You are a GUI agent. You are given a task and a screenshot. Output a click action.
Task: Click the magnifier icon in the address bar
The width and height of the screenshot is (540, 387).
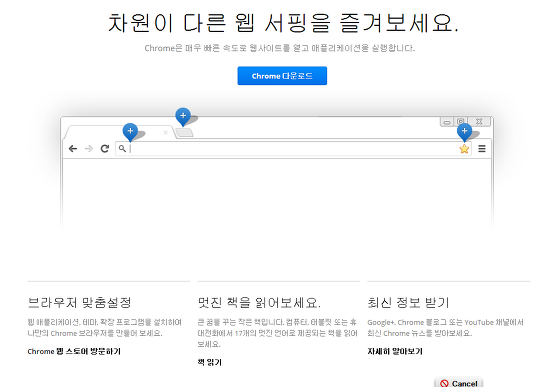(x=122, y=149)
